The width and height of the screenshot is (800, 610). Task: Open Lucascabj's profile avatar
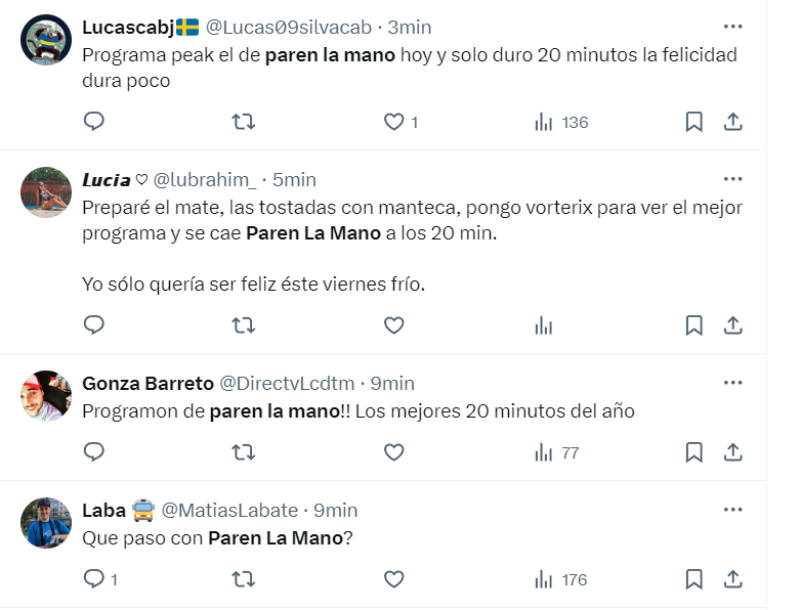coord(46,40)
